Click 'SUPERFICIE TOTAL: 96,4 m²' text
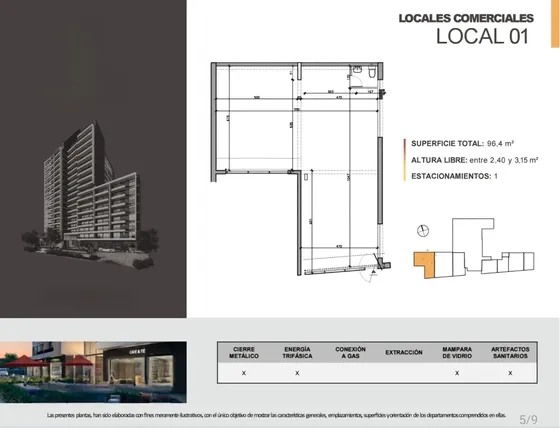Viewport: 560px width, 428px height. (462, 144)
